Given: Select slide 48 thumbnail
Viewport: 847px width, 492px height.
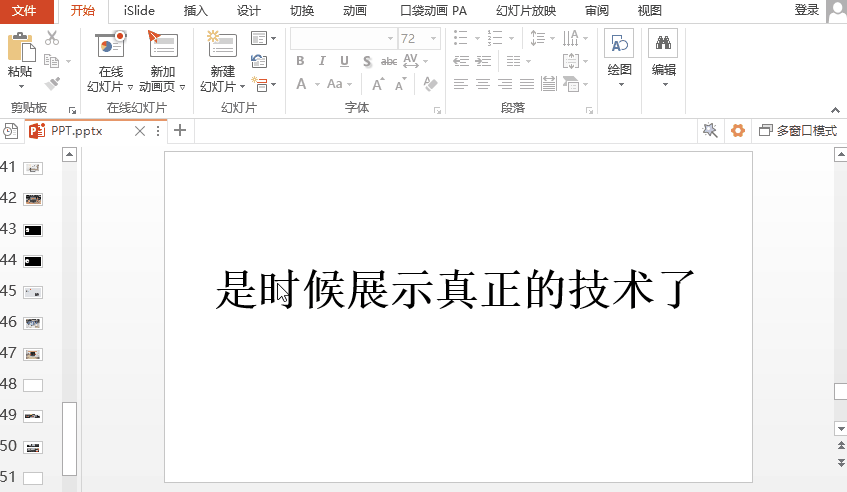Looking at the screenshot, I should click(33, 386).
